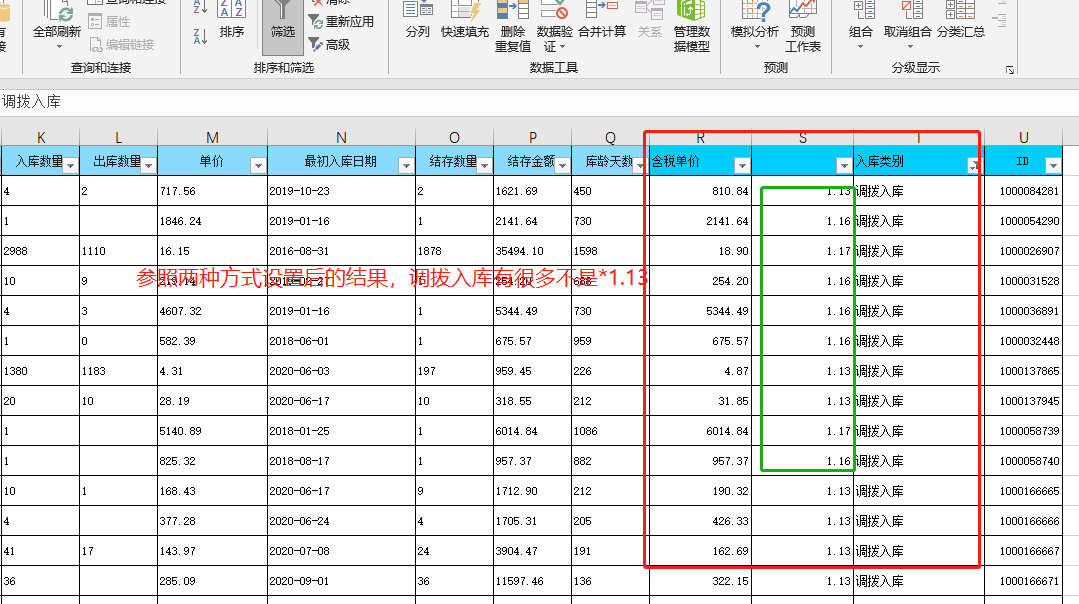Click the 关系 relationships icon
This screenshot has height=604, width=1079.
click(x=649, y=21)
